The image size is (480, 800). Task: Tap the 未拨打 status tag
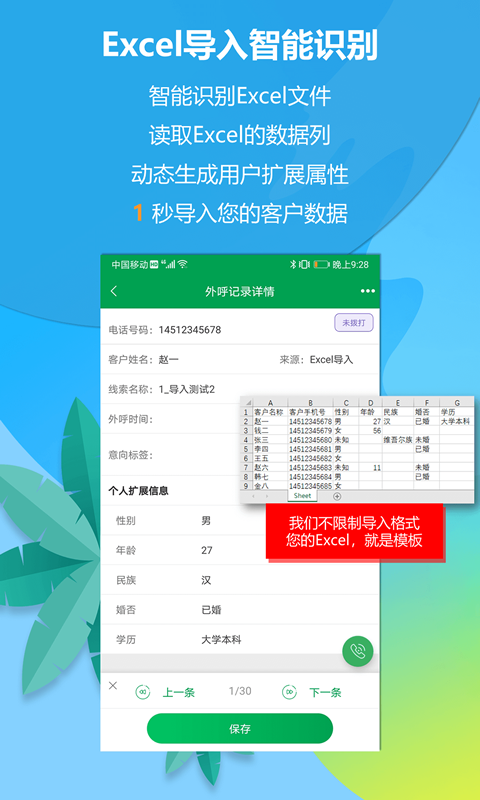(x=354, y=323)
